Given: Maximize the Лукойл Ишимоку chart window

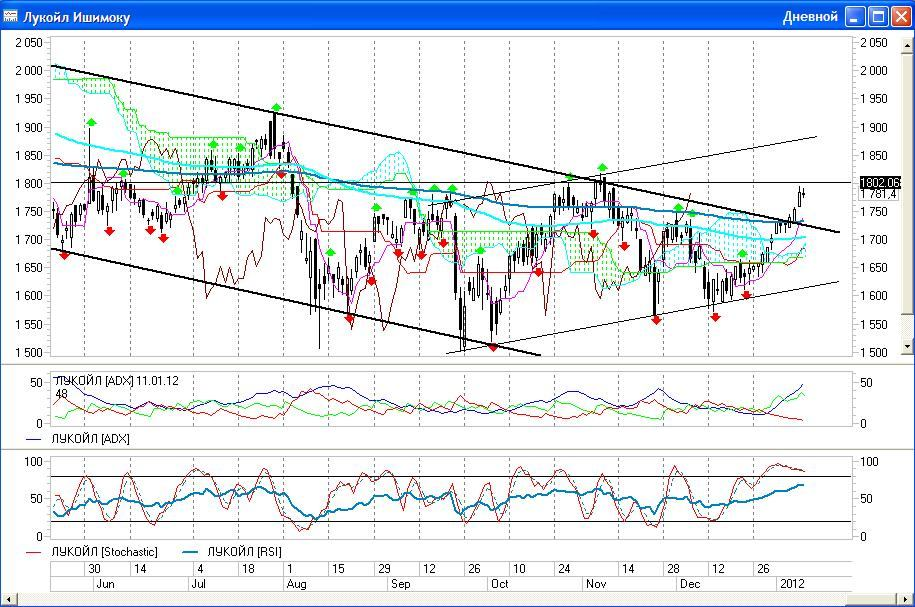Looking at the screenshot, I should click(x=878, y=16).
